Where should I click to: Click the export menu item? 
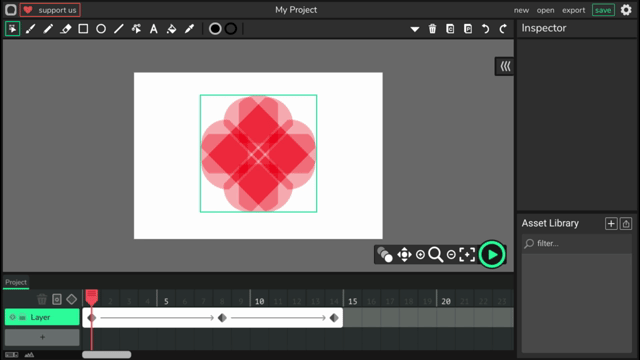pos(573,10)
